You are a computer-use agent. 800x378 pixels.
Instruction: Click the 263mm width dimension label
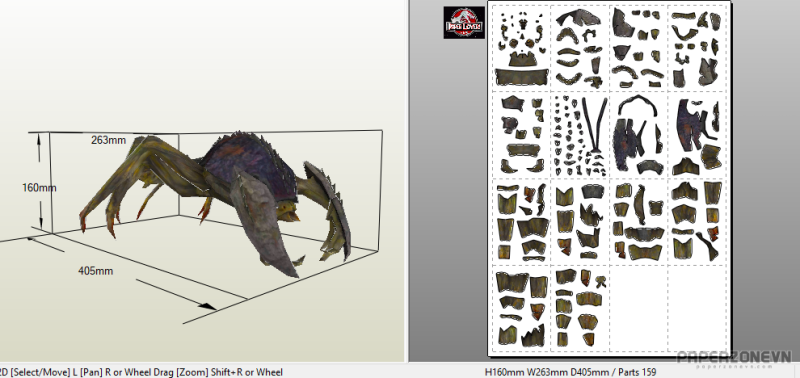click(x=108, y=140)
